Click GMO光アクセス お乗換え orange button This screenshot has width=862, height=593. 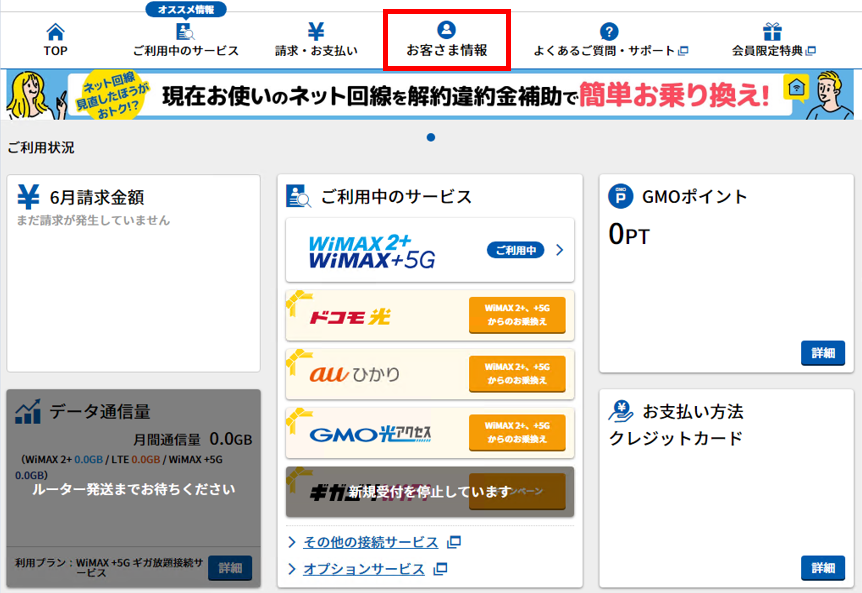517,433
